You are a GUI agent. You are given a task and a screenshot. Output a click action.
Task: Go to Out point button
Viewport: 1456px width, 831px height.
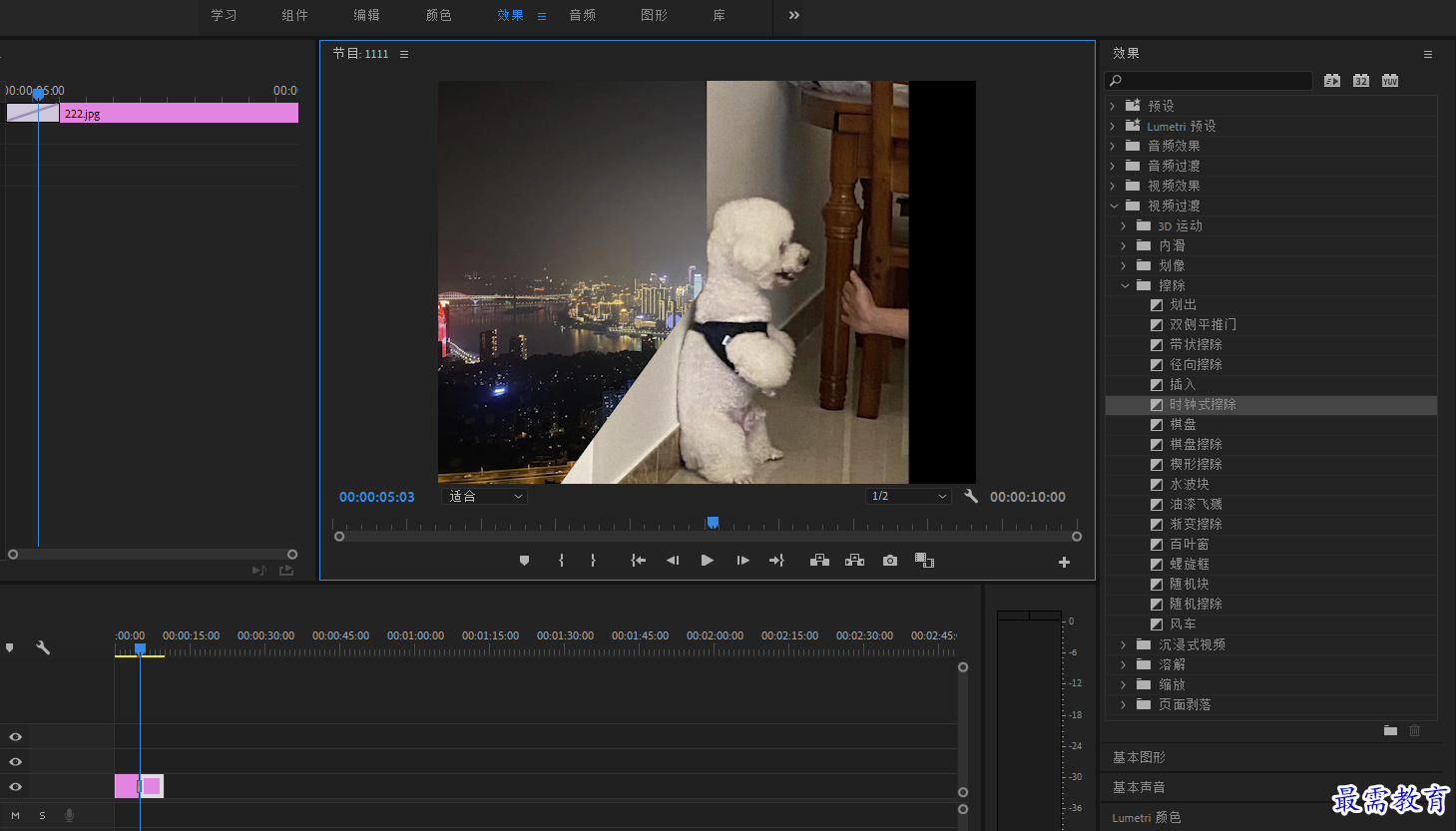coord(776,561)
